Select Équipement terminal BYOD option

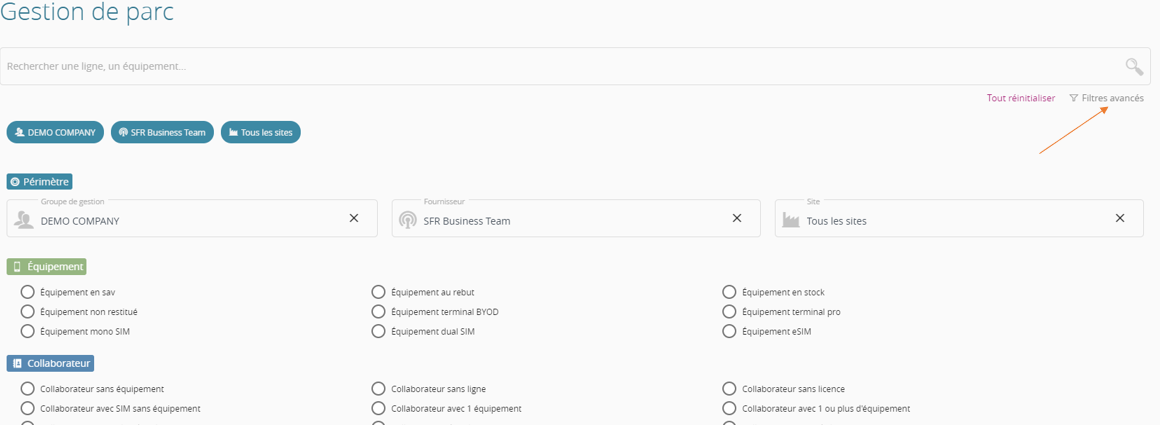378,311
